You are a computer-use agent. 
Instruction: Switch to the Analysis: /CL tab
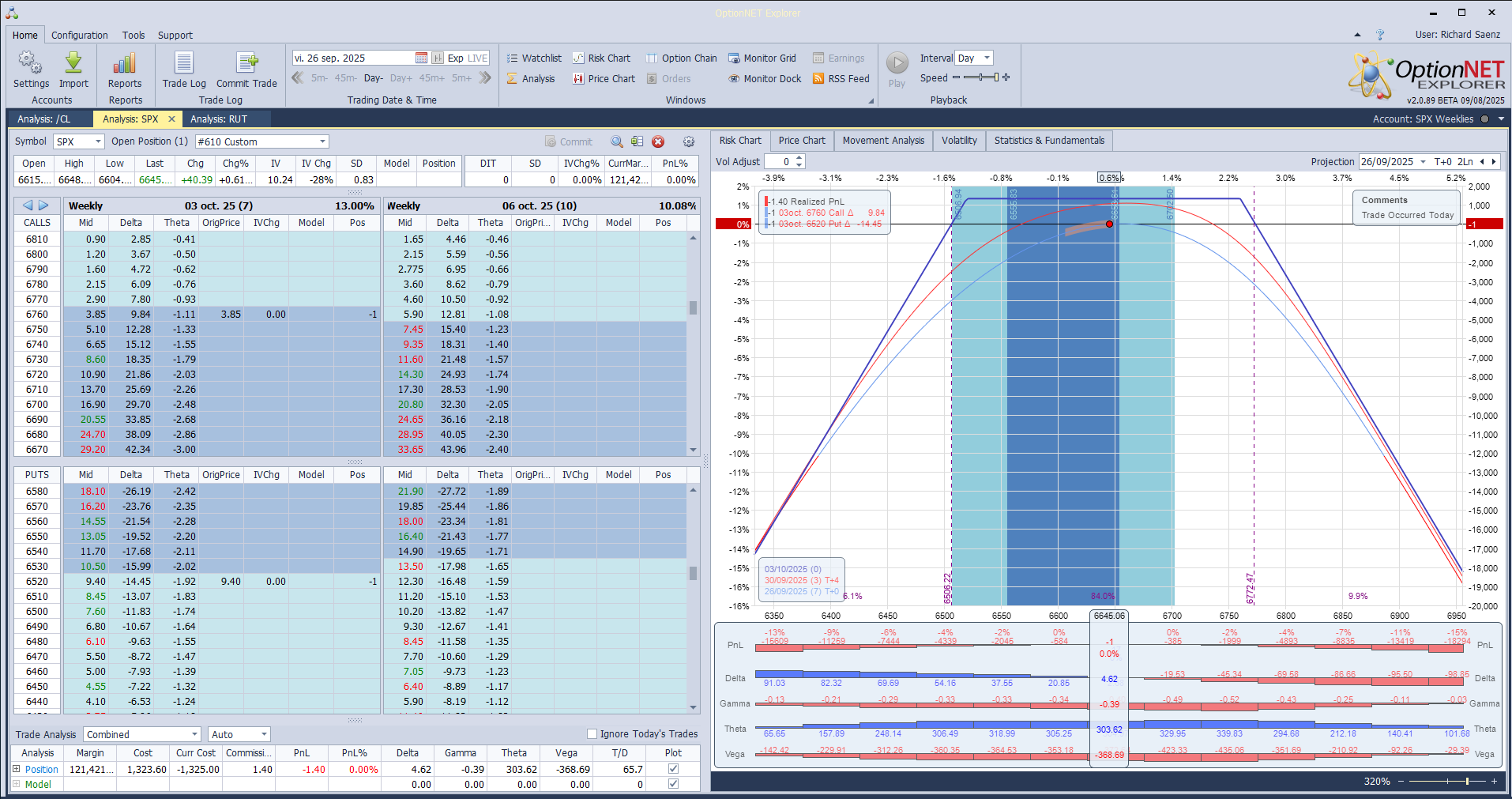[x=44, y=119]
